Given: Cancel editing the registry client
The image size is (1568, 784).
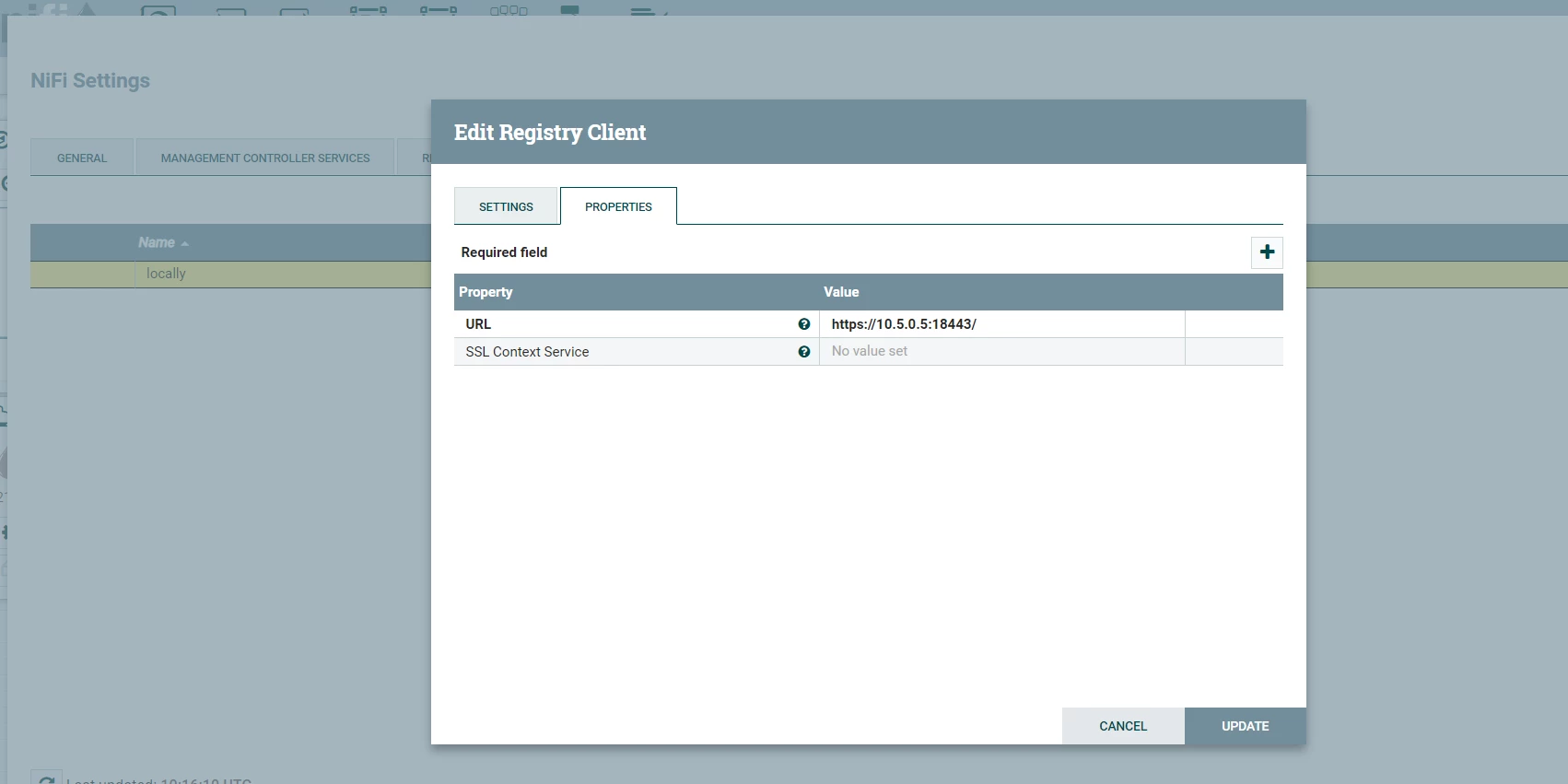Looking at the screenshot, I should pos(1123,726).
